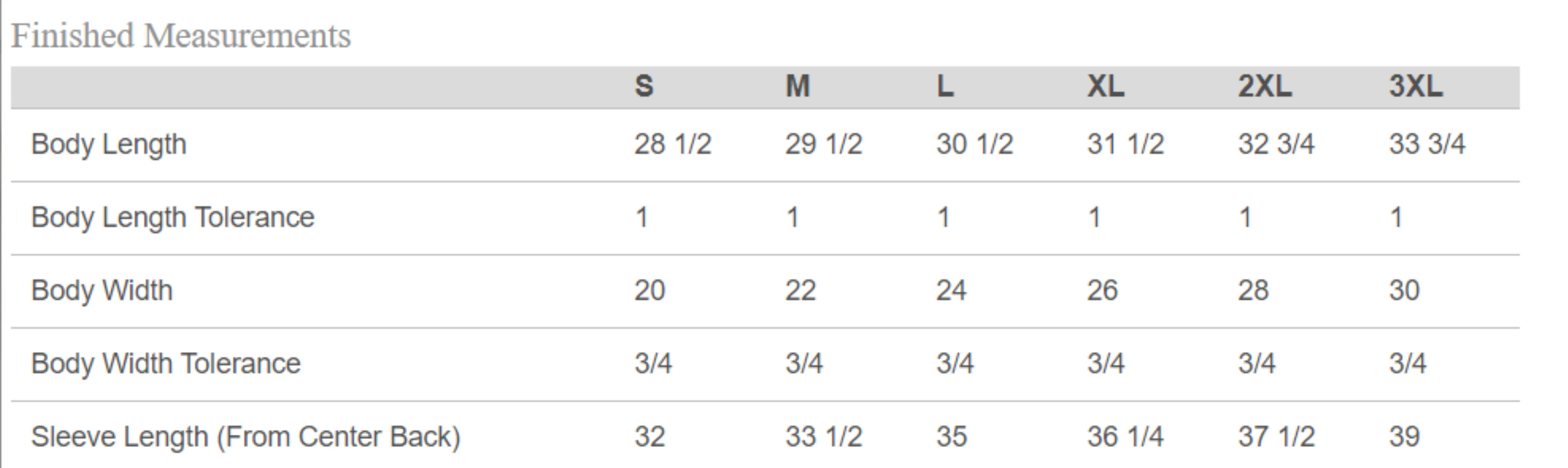Click the Body Width row label
The width and height of the screenshot is (1568, 468).
point(102,291)
